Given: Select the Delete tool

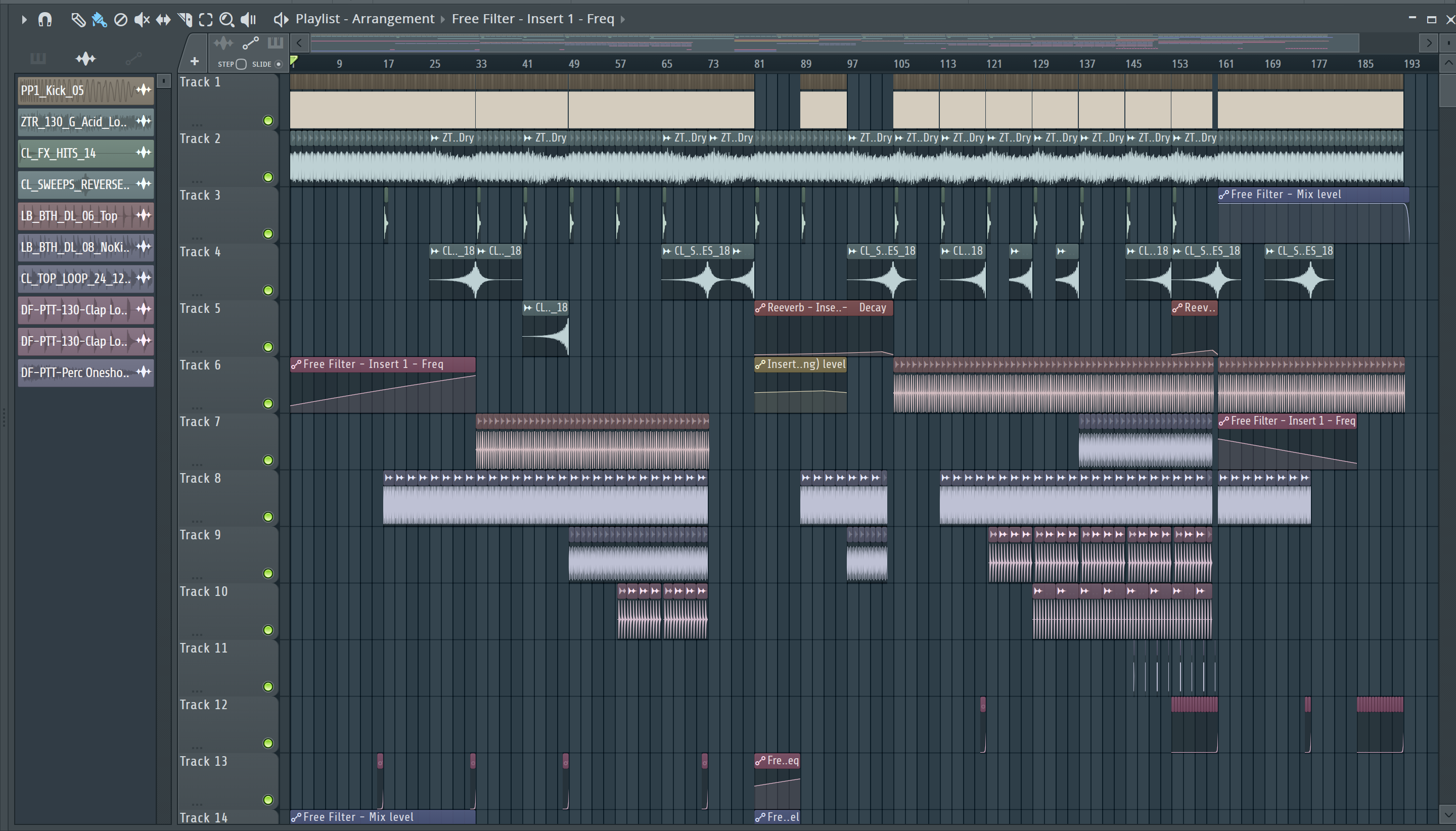Looking at the screenshot, I should [x=120, y=20].
